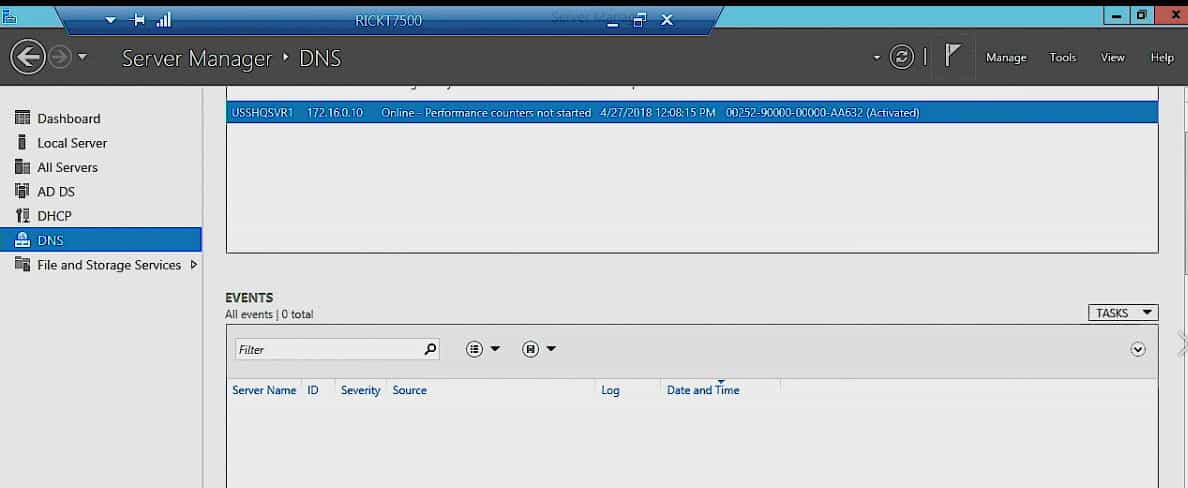Click the search magnifier in the Filter box
Screen dimensions: 1188x488
click(x=430, y=349)
